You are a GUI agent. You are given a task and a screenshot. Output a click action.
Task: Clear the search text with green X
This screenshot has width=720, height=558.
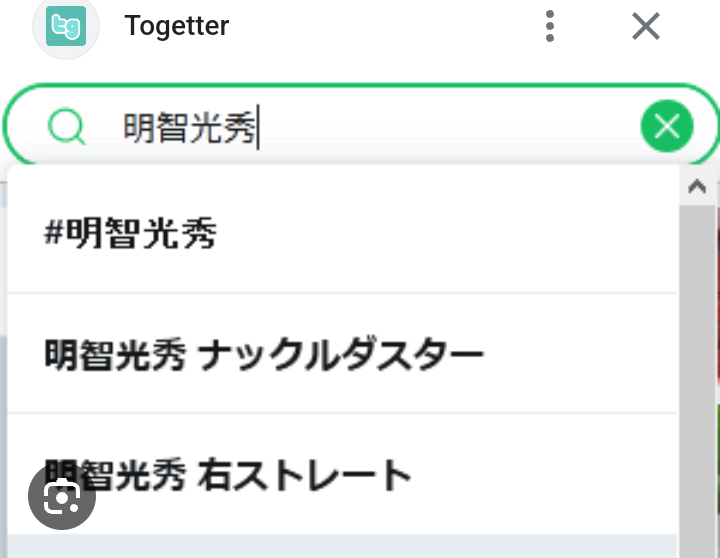[x=666, y=127]
